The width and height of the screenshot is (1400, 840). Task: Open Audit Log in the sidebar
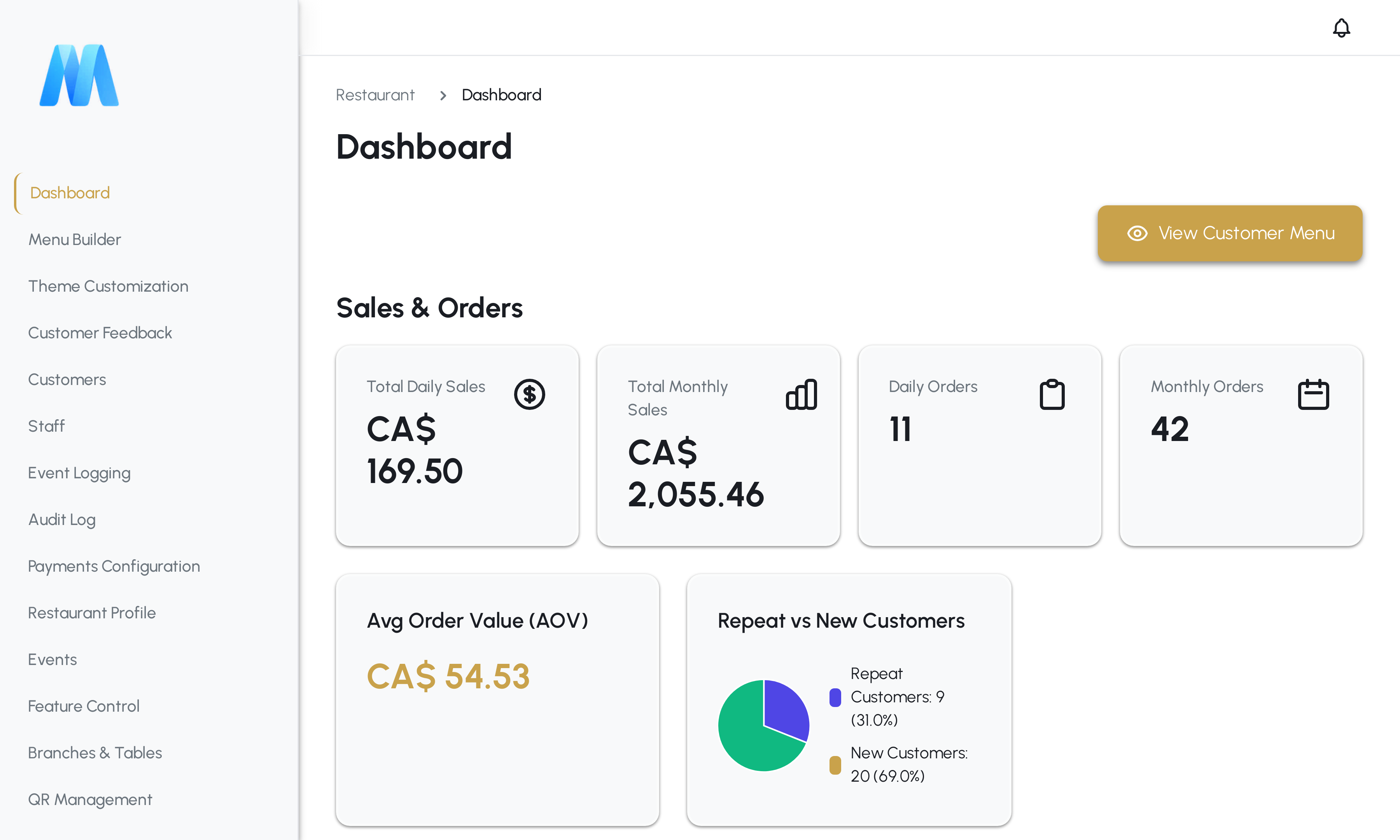(62, 520)
